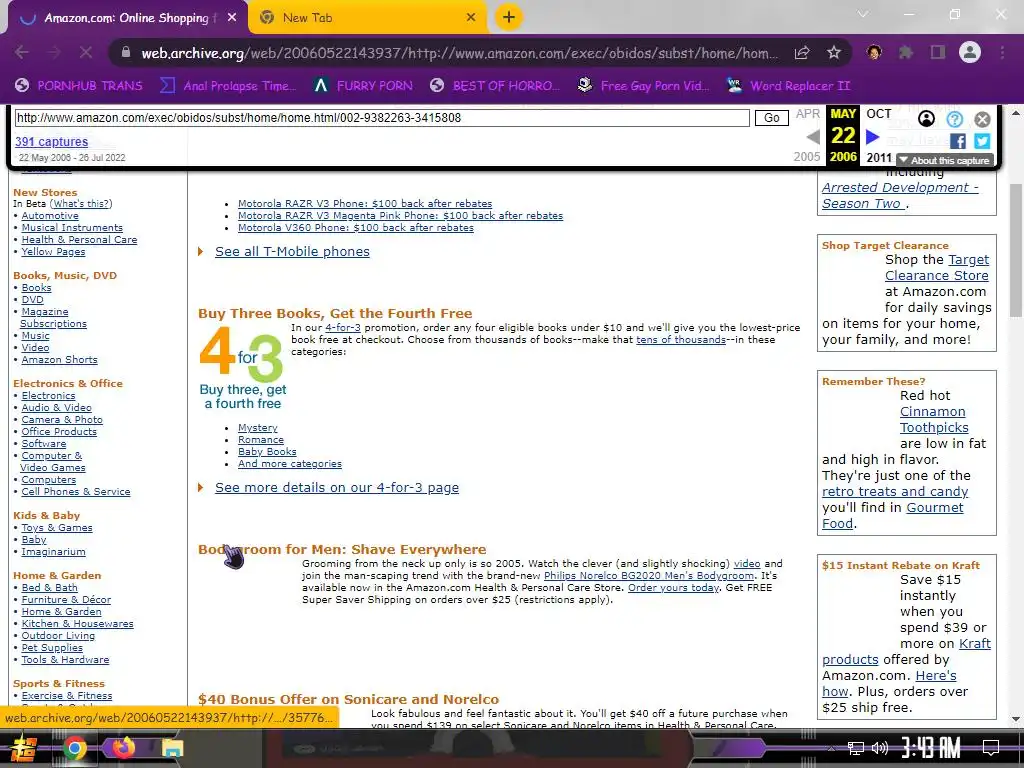This screenshot has width=1024, height=768.
Task: Expand About this capture dropdown
Action: tap(946, 160)
